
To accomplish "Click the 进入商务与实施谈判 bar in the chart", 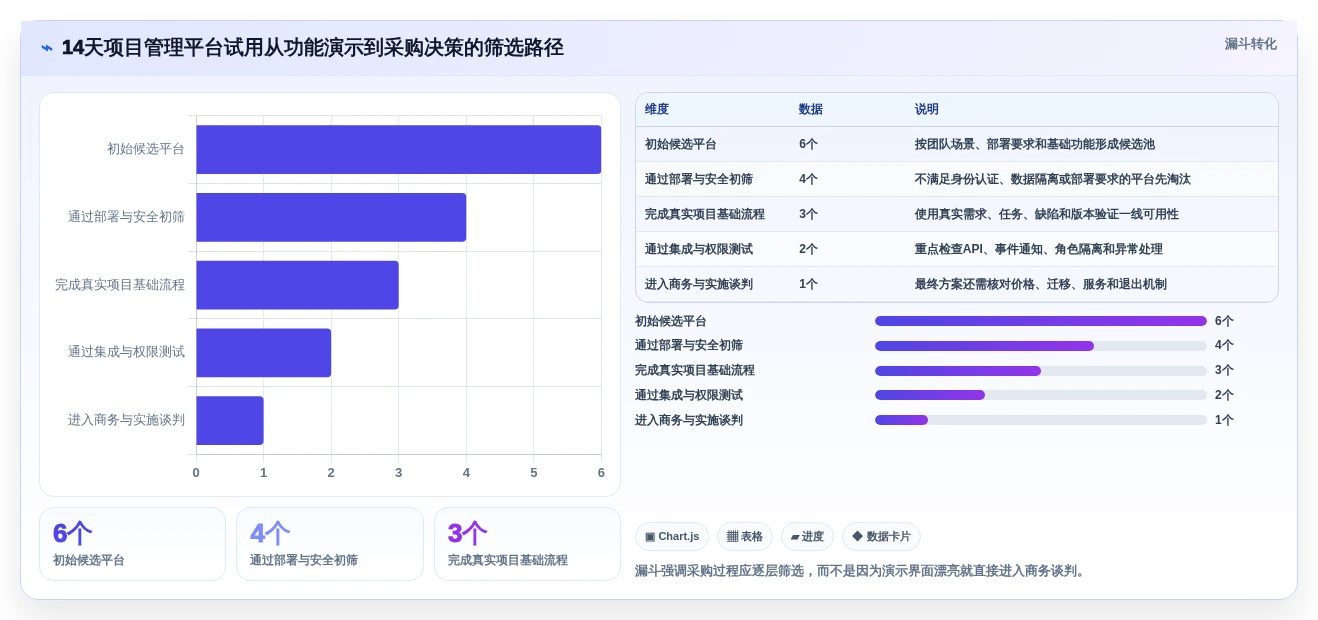I will (230, 420).
